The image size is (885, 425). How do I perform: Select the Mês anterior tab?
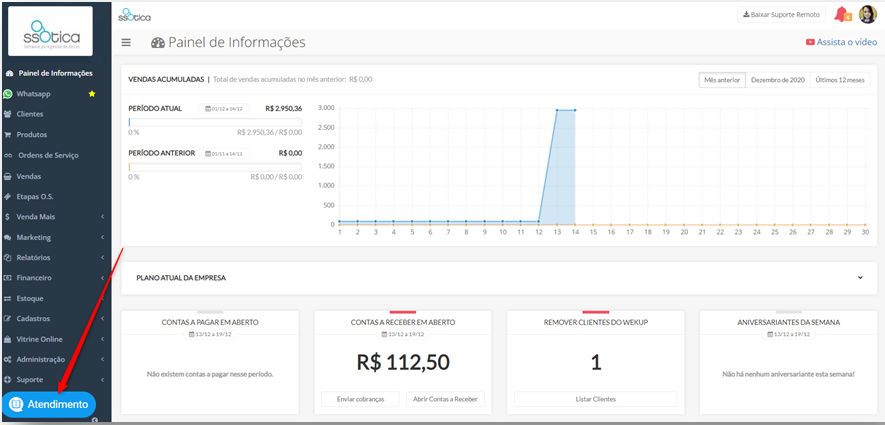pos(722,80)
